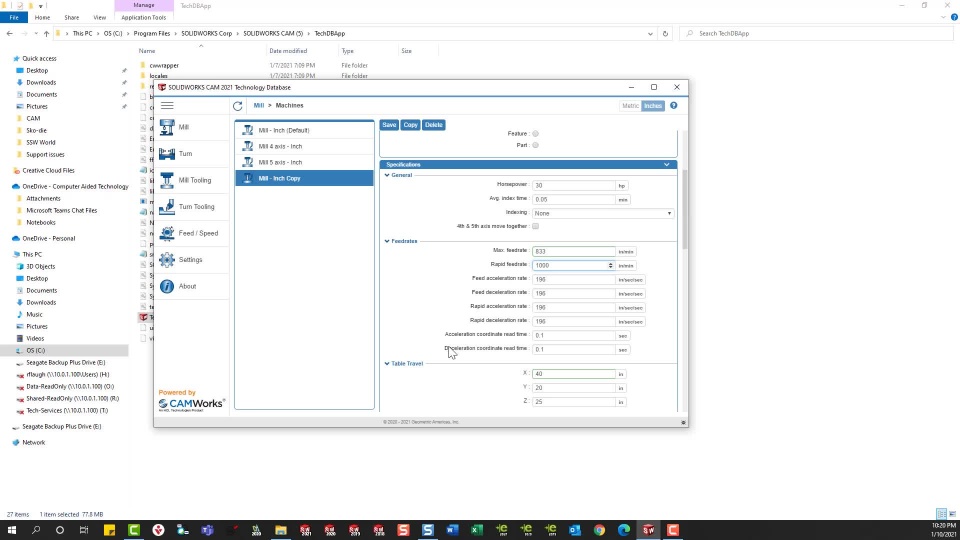Select the Mill - Inch (Default) machine
Screen dimensions: 960x540
[x=304, y=130]
